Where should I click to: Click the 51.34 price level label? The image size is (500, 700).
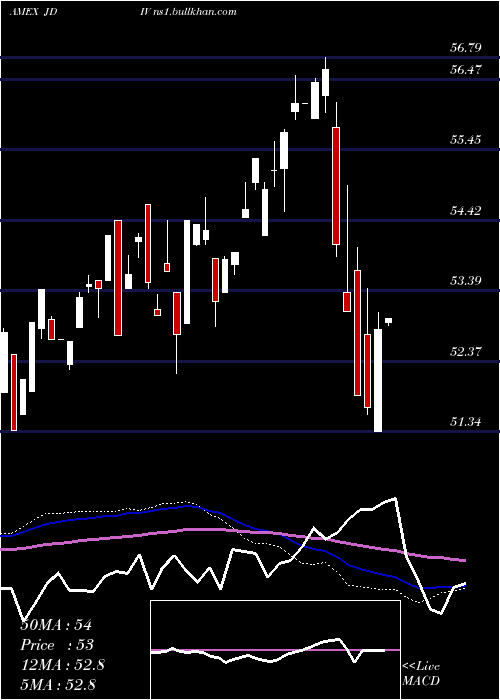[x=466, y=421]
